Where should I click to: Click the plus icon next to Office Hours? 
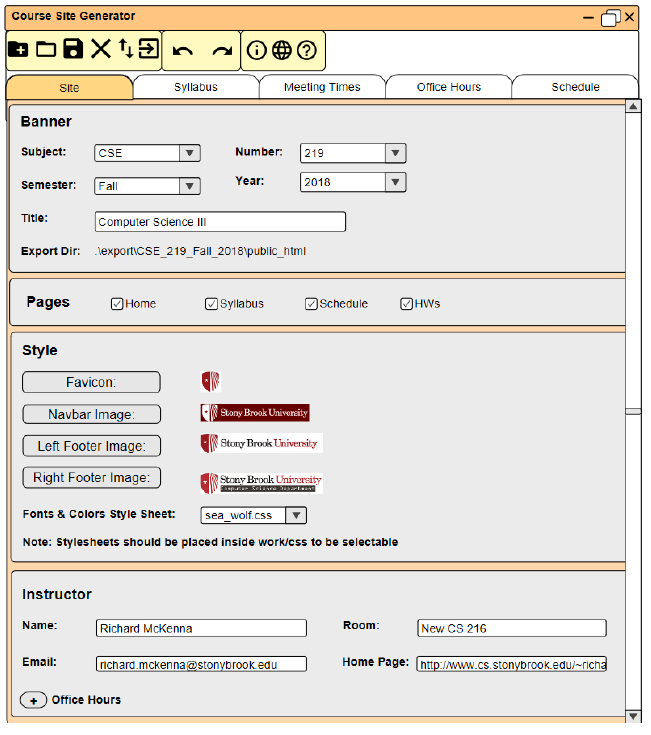coord(33,700)
